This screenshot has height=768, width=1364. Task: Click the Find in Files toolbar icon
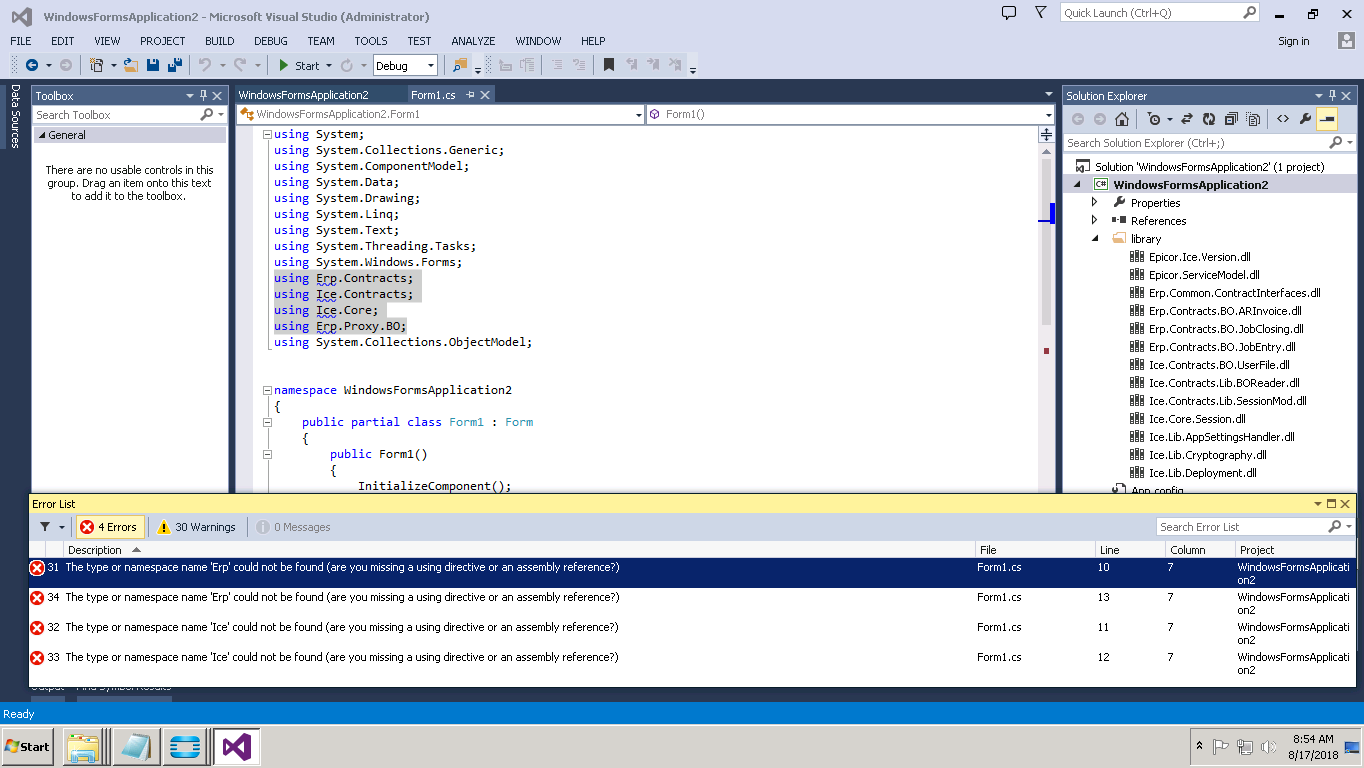click(x=460, y=65)
